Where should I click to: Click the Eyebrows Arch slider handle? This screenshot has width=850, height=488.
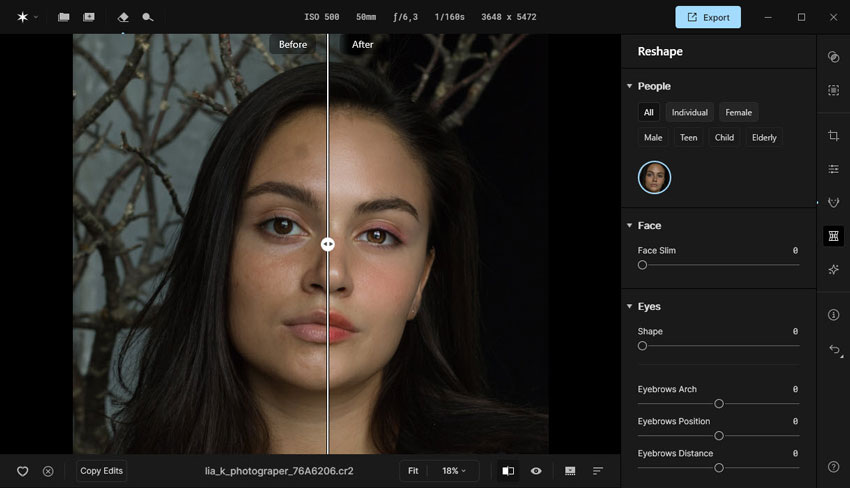(x=719, y=404)
